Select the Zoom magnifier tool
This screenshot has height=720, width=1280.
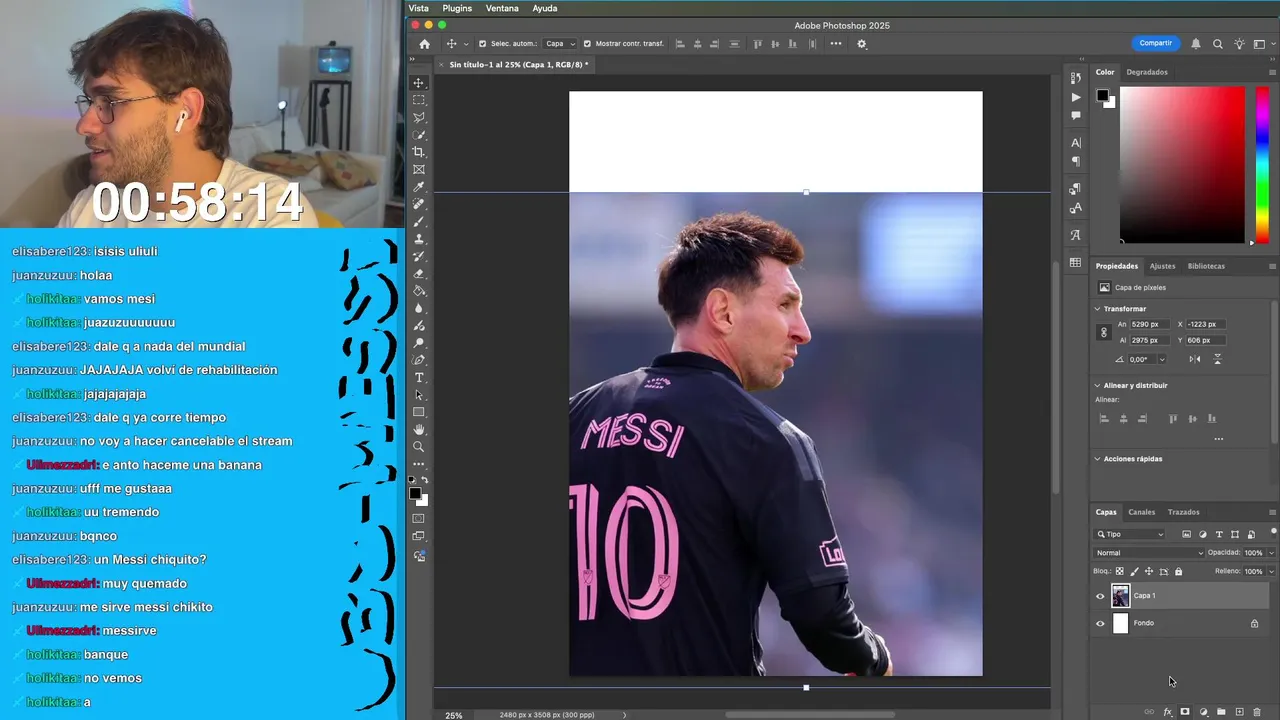click(419, 447)
